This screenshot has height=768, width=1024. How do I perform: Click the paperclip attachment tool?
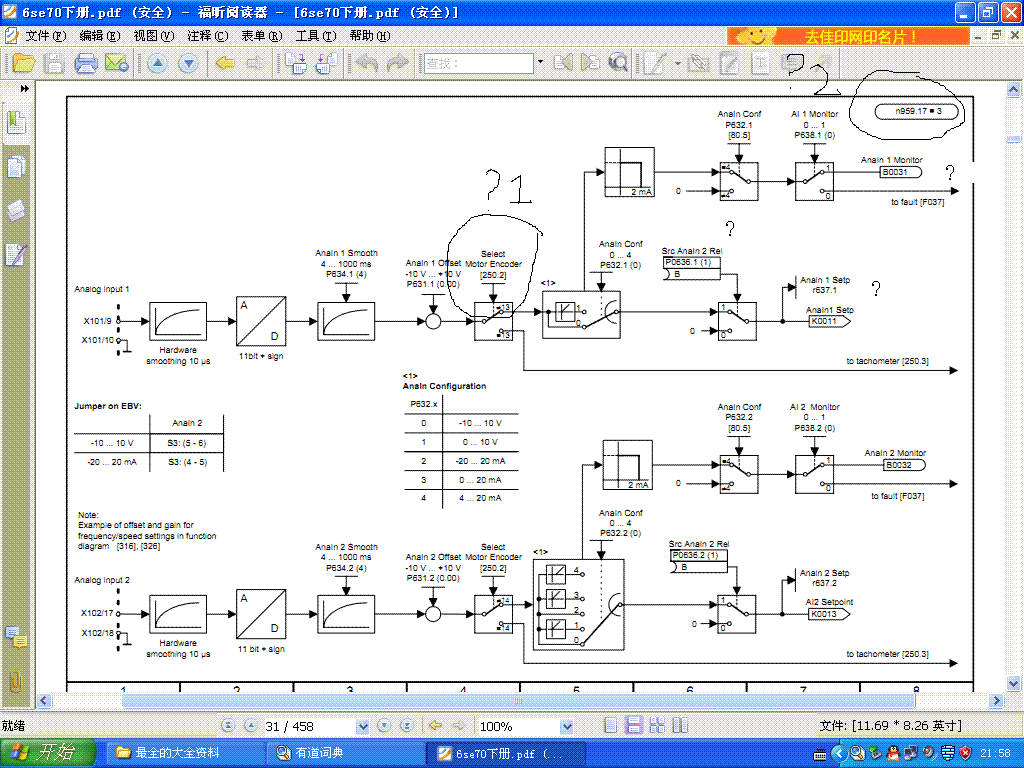click(698, 63)
